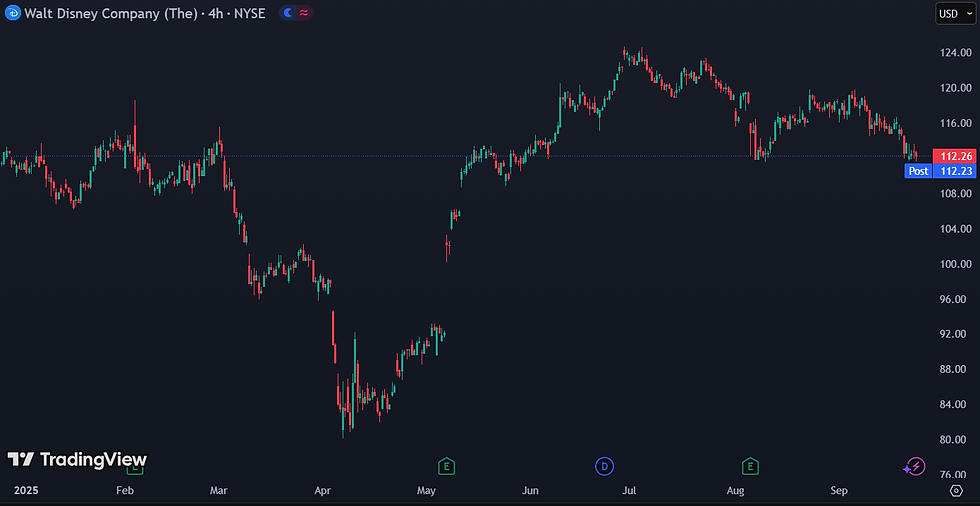Click the Mar label on time axis
The width and height of the screenshot is (980, 506).
219,491
